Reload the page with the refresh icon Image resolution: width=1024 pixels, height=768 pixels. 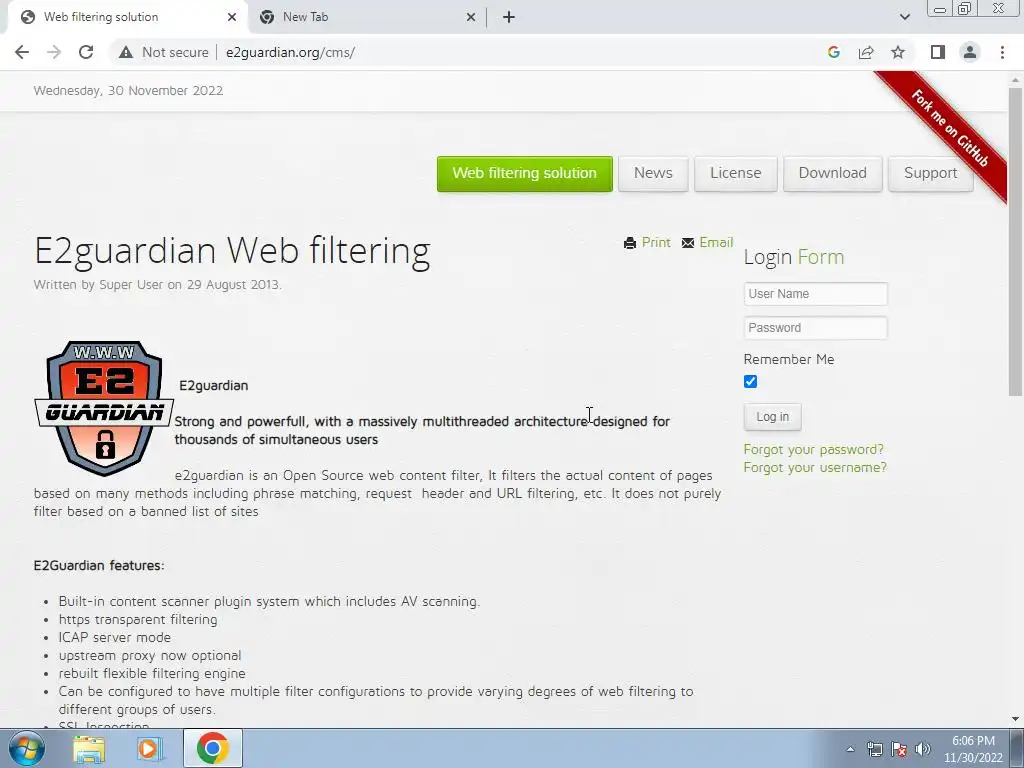tap(86, 52)
